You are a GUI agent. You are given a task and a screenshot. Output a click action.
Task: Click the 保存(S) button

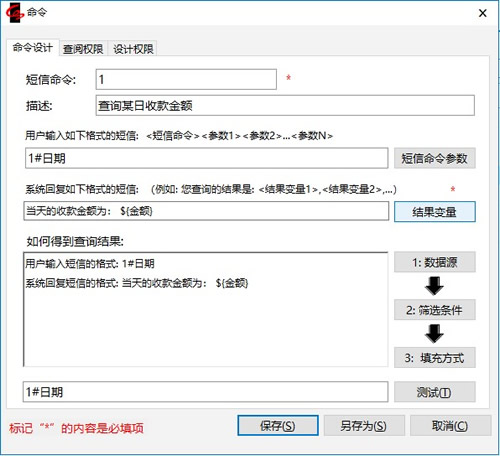pos(278,425)
